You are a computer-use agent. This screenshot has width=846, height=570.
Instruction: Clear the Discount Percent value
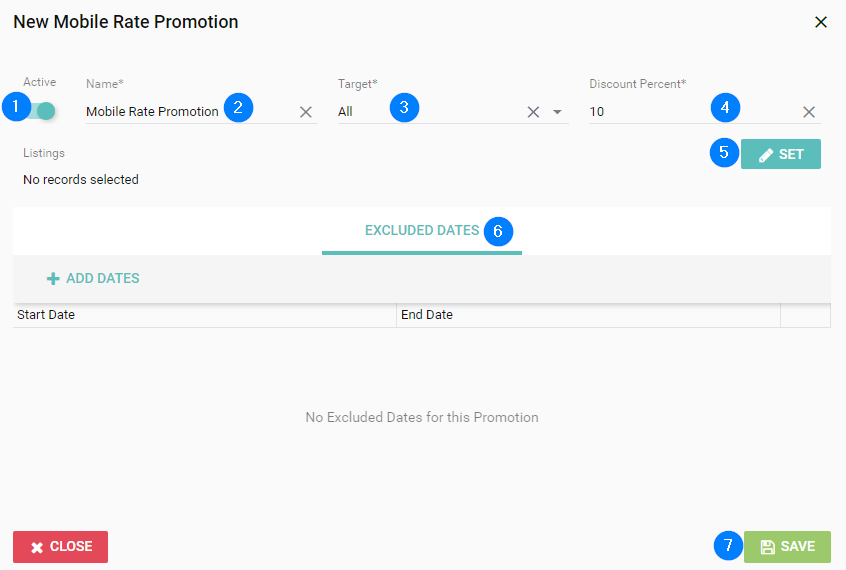(809, 112)
